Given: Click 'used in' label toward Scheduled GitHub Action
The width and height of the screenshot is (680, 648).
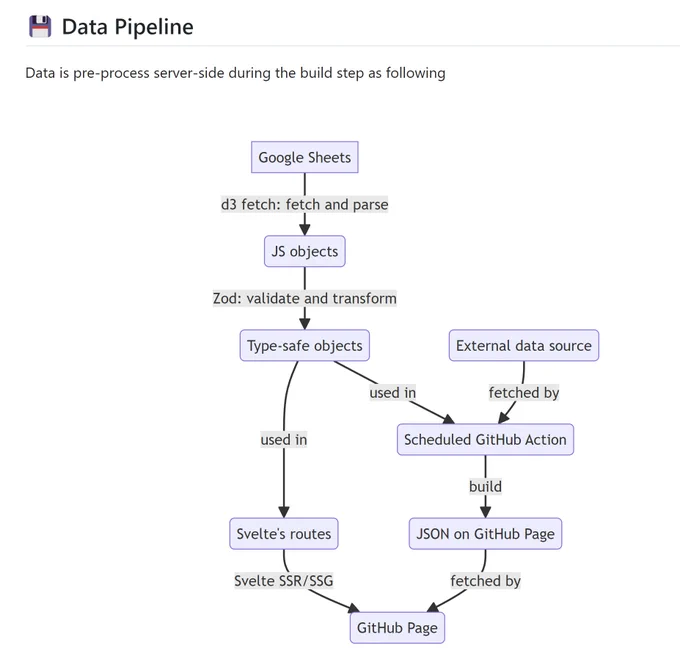Looking at the screenshot, I should (392, 393).
